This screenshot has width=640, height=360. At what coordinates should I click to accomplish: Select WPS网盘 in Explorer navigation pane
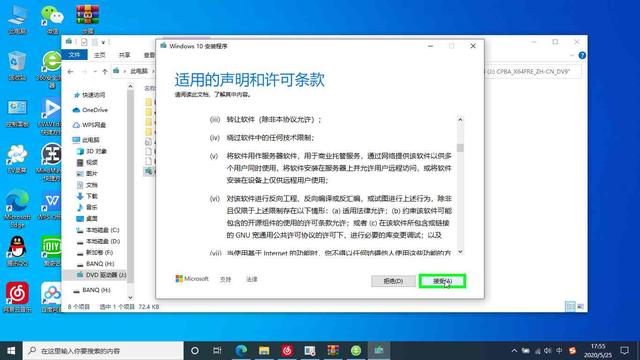point(94,125)
